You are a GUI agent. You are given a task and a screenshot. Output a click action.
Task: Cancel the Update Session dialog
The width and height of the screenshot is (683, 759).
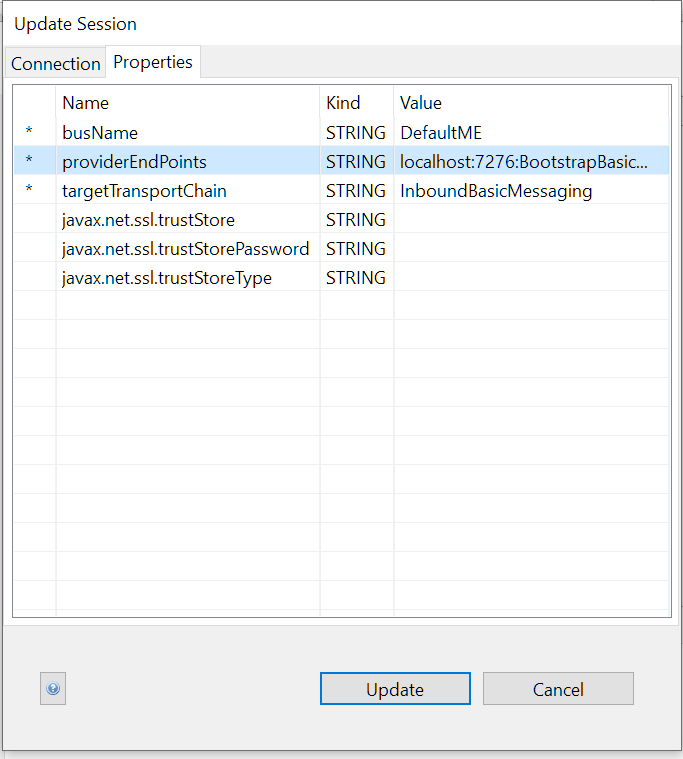point(558,689)
